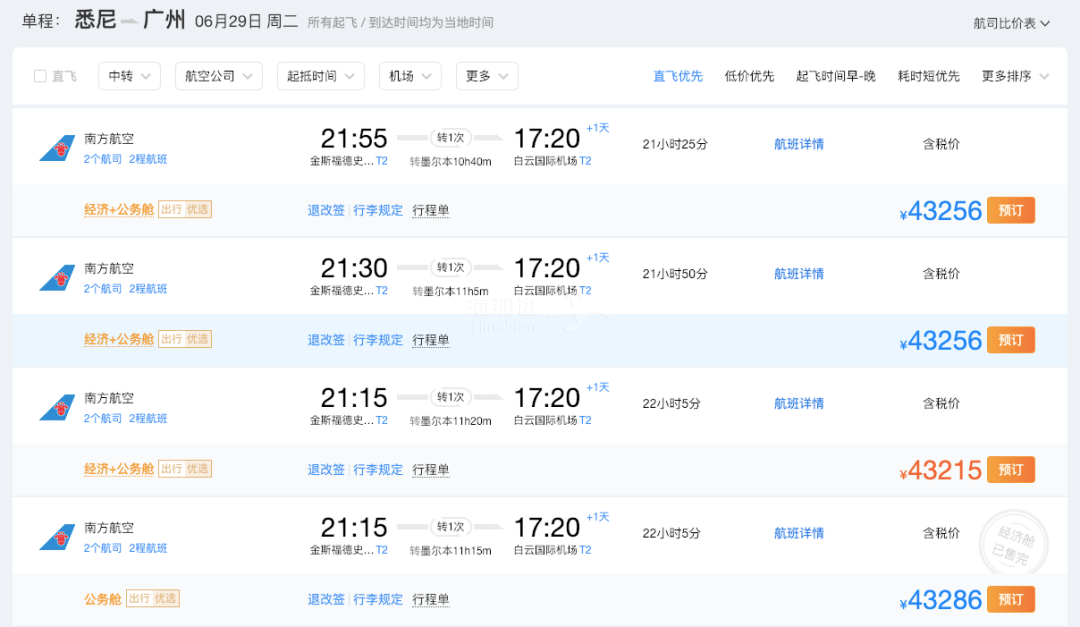The height and width of the screenshot is (627, 1080).
Task: Expand the 航空公司 airline filter
Action: (x=218, y=76)
